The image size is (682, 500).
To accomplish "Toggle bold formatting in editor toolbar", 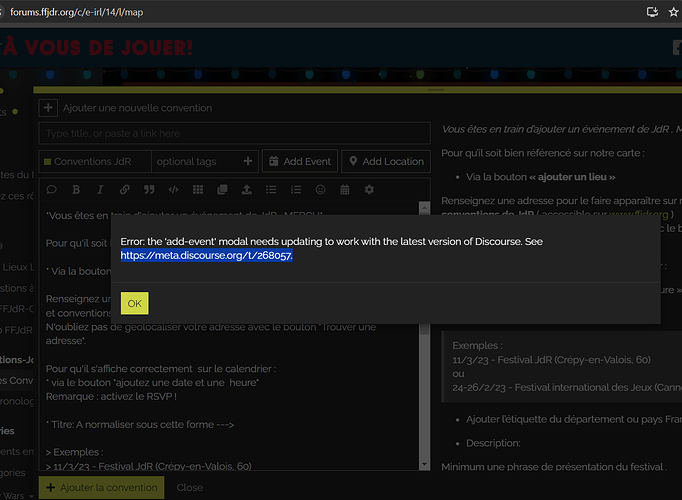I will tap(76, 190).
